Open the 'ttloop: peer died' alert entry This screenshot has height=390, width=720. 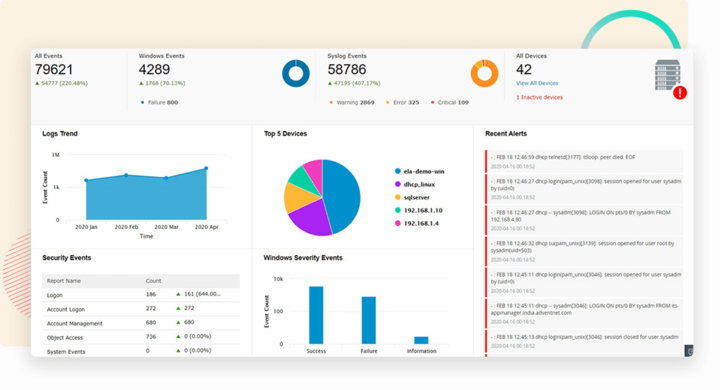(x=584, y=162)
